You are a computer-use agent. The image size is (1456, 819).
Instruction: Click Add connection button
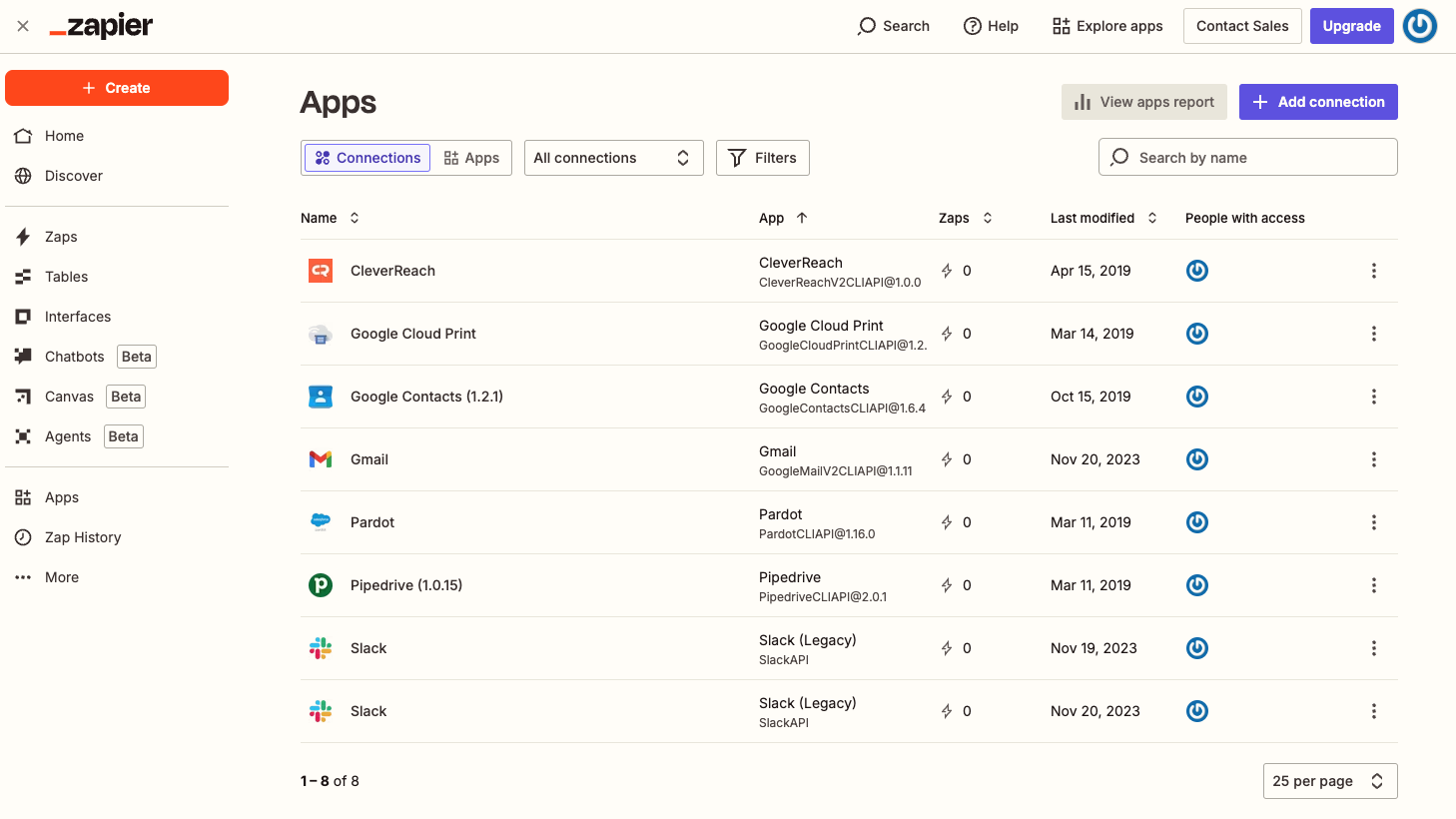[x=1318, y=102]
